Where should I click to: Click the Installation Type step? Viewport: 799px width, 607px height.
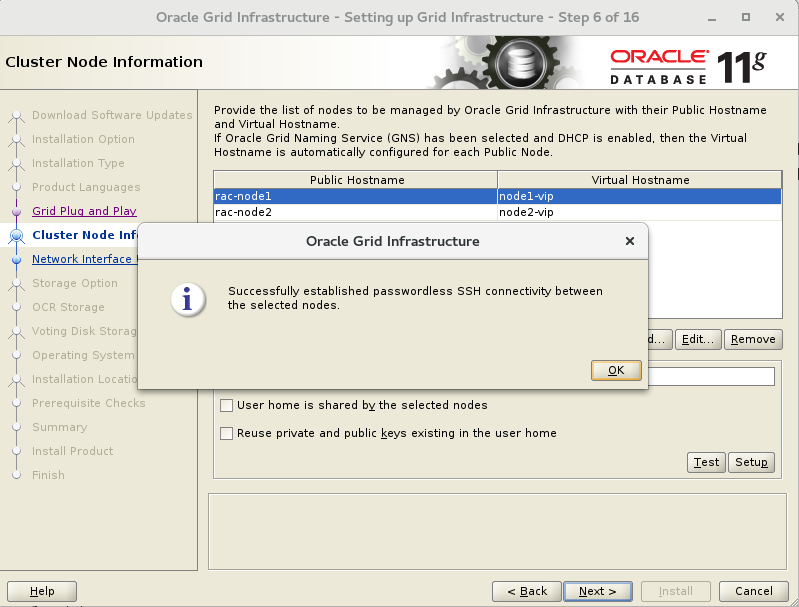click(x=78, y=163)
